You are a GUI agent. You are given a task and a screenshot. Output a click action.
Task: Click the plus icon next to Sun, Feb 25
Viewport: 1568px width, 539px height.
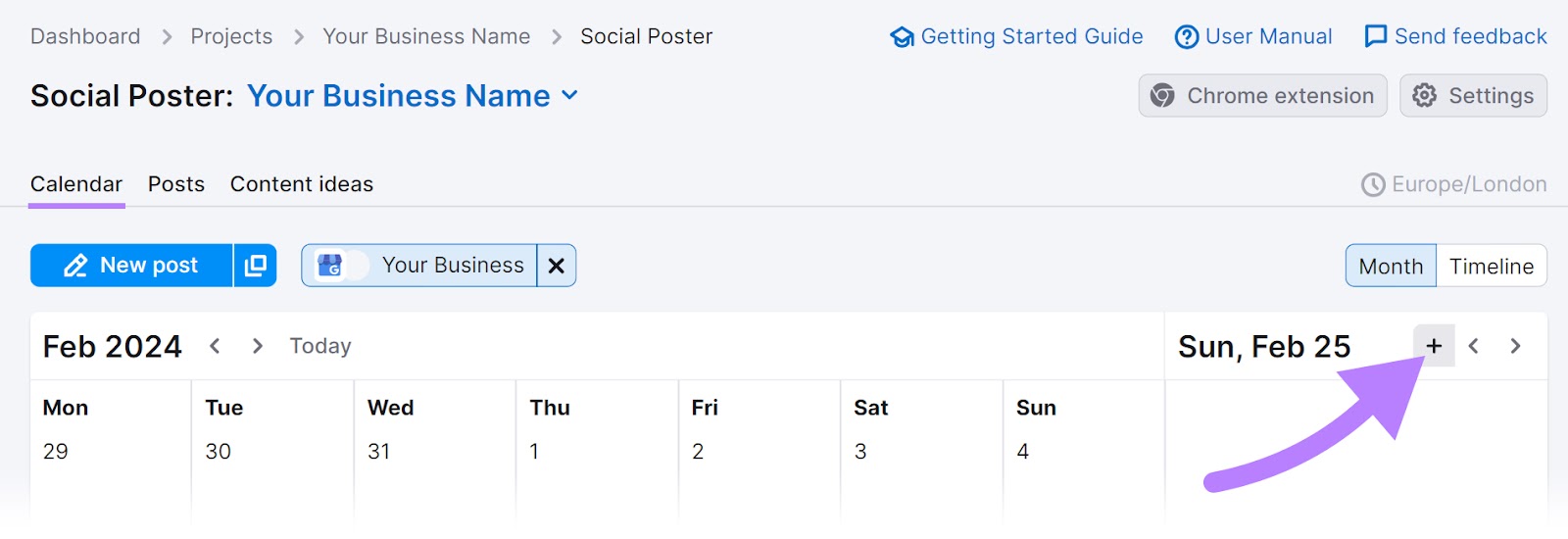point(1434,346)
